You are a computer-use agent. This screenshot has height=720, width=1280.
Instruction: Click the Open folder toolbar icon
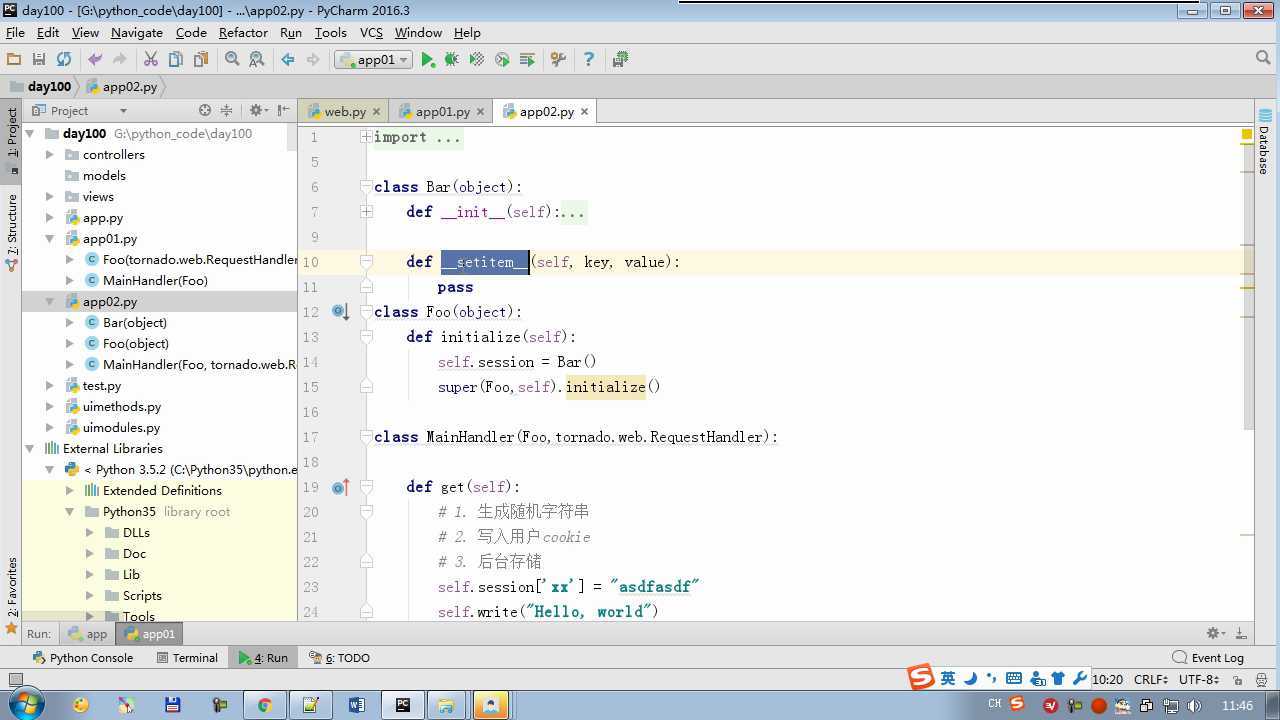tap(14, 60)
